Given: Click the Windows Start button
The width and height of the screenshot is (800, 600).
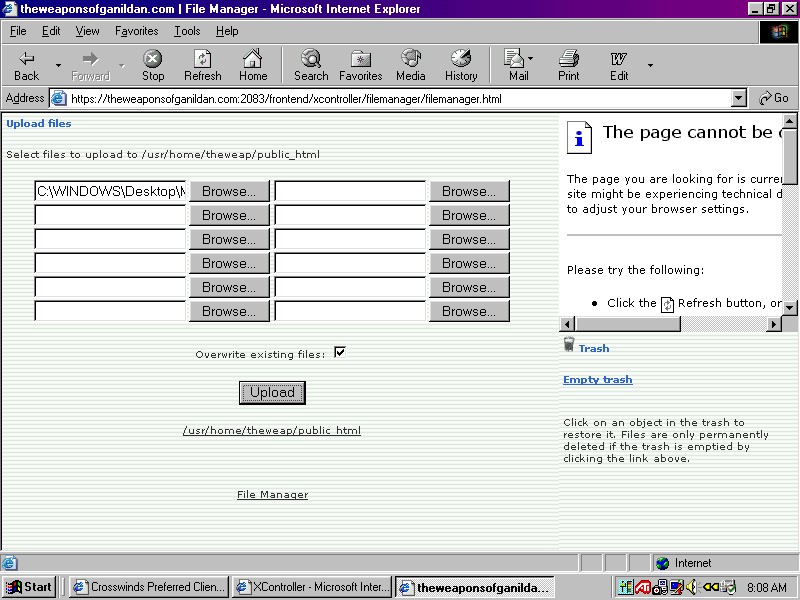Looking at the screenshot, I should pos(29,587).
